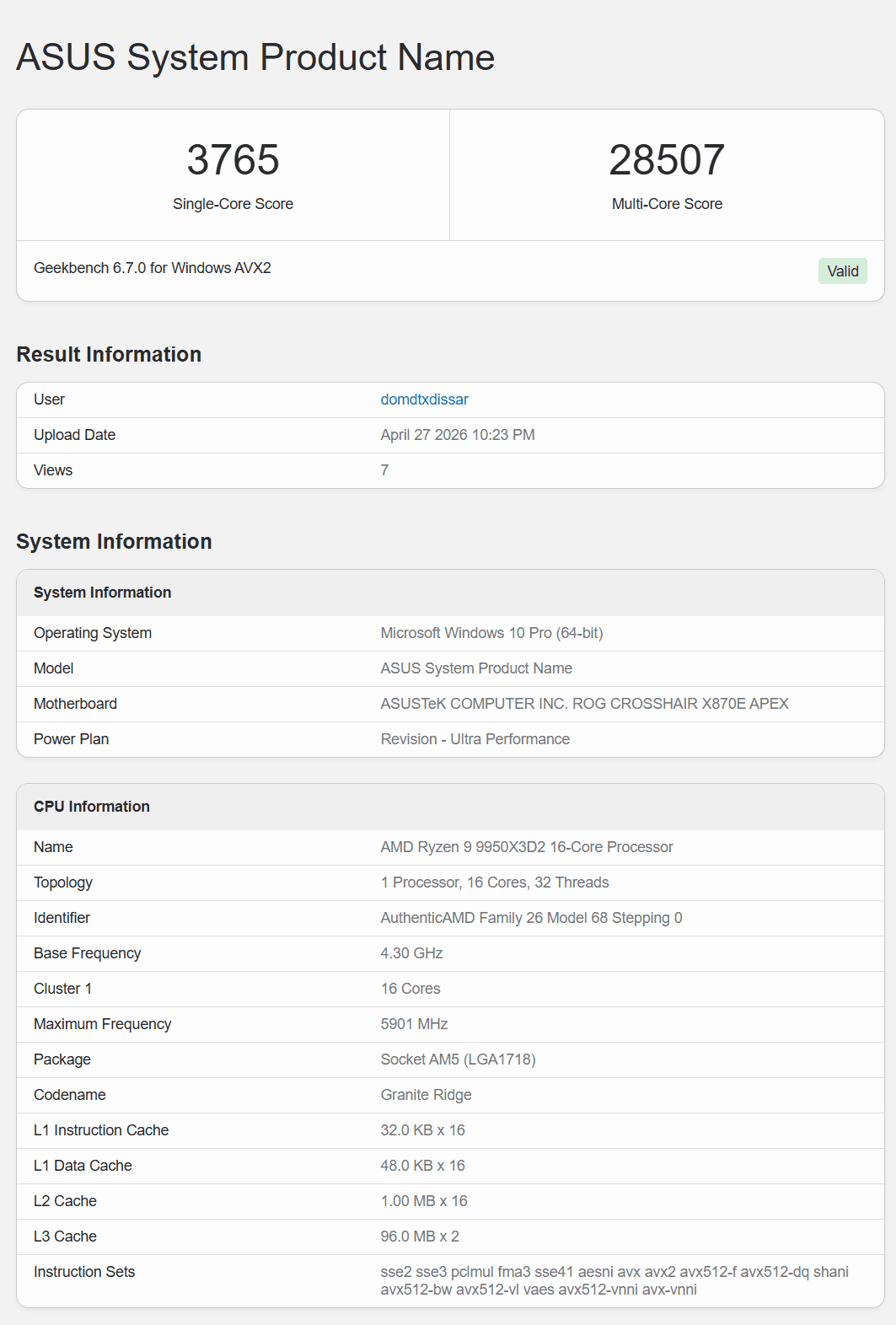The image size is (896, 1325).
Task: Select the Revision - Ultra Performance power plan
Action: click(x=475, y=739)
